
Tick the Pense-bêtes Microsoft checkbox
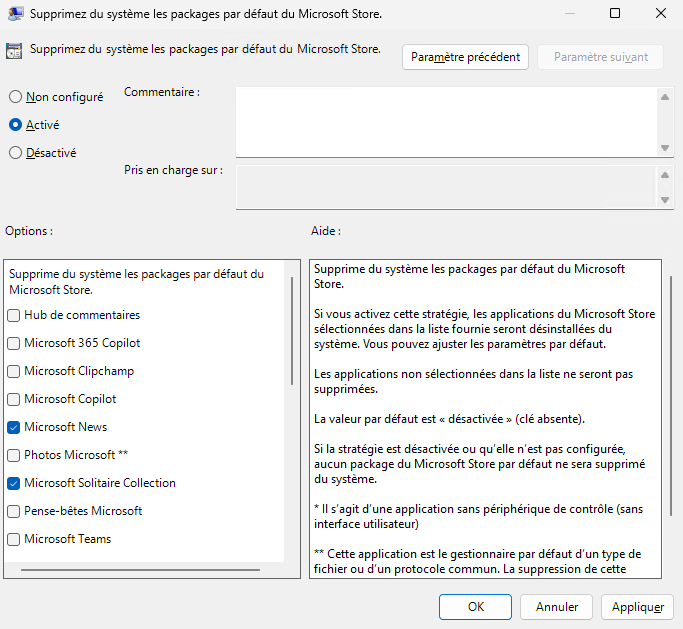tap(14, 511)
